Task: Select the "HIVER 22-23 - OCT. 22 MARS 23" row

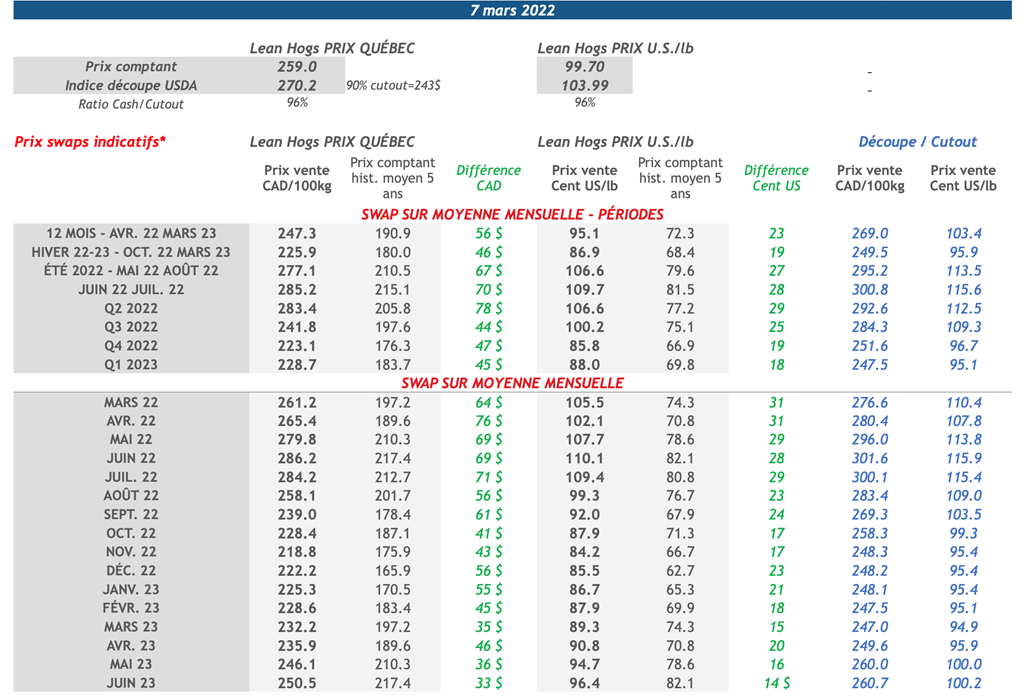Action: click(x=130, y=252)
